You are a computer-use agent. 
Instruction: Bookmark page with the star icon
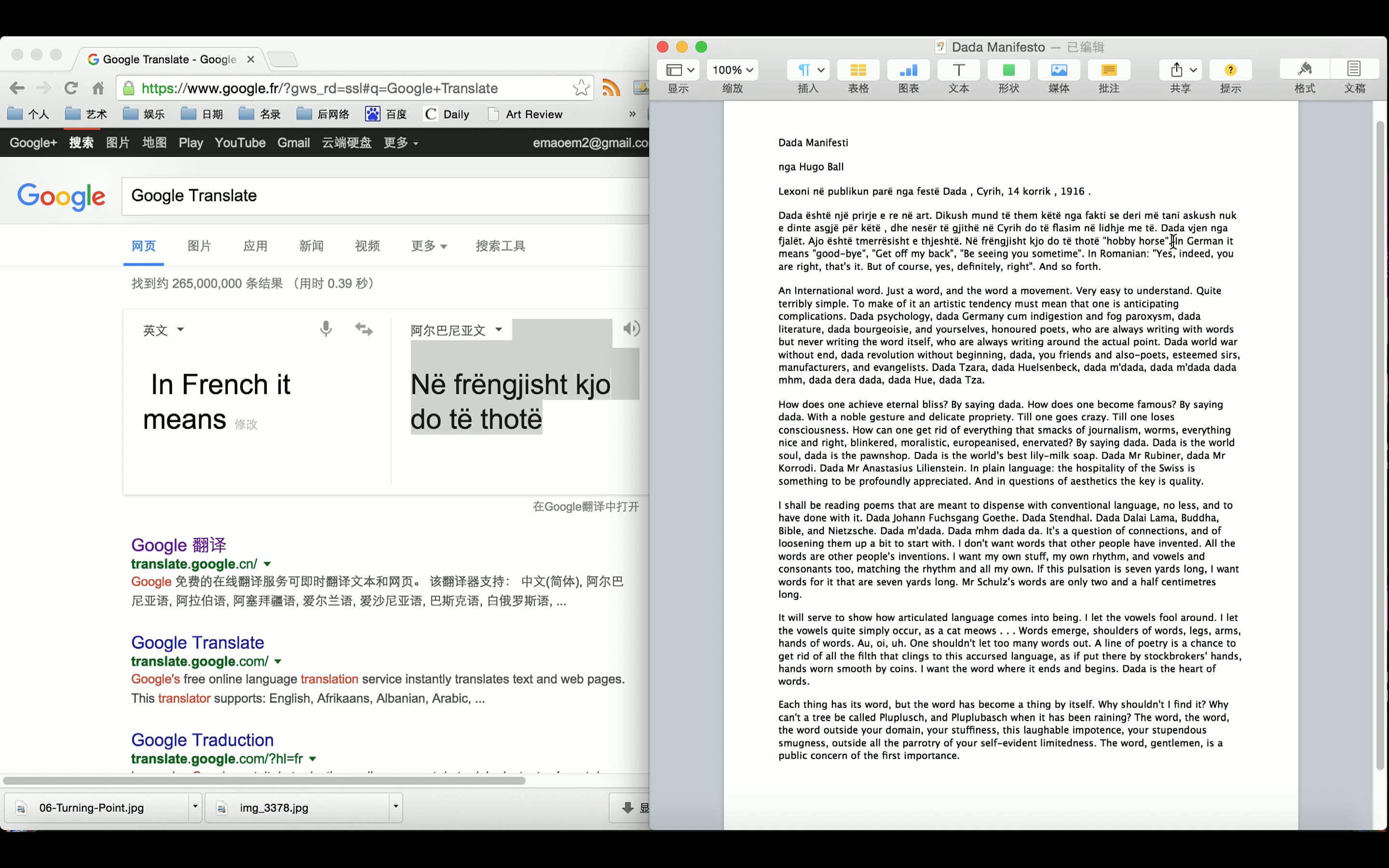click(x=581, y=88)
